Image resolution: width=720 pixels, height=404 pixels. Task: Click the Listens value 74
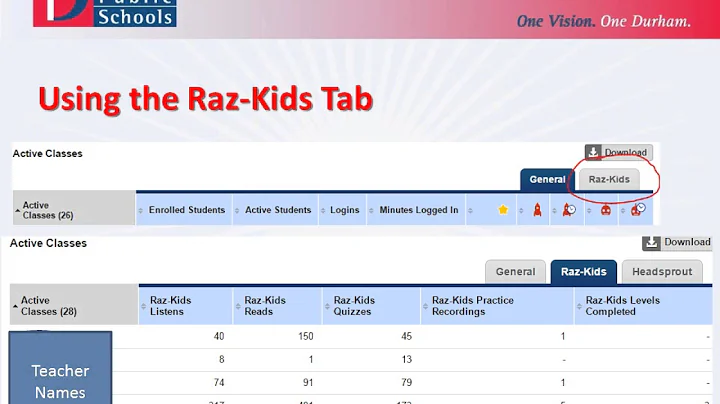(x=219, y=382)
